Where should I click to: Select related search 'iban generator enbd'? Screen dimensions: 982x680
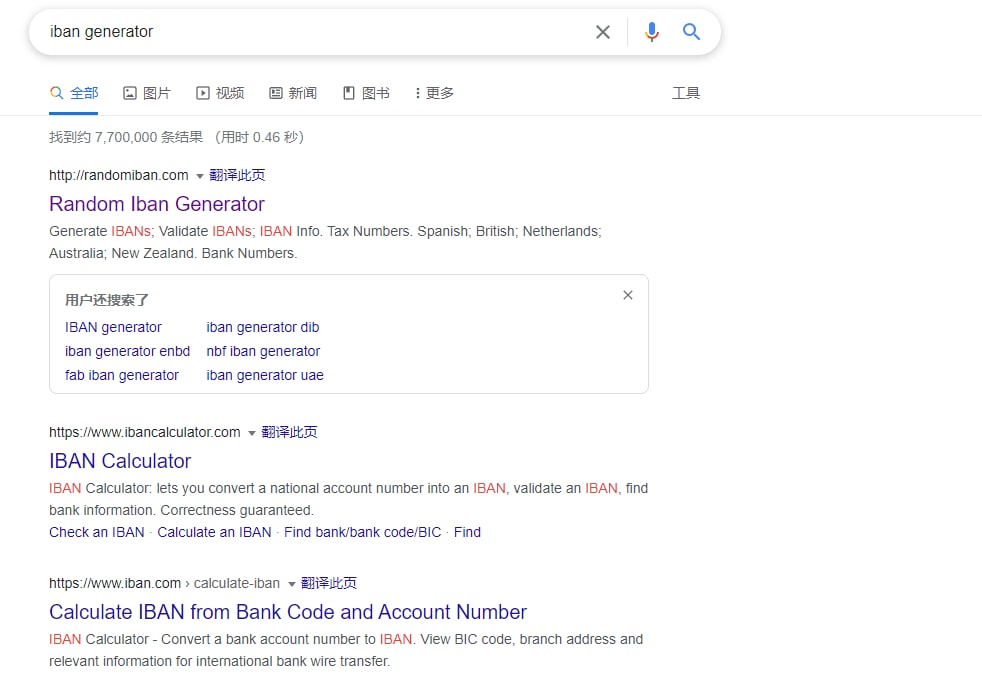click(x=127, y=351)
